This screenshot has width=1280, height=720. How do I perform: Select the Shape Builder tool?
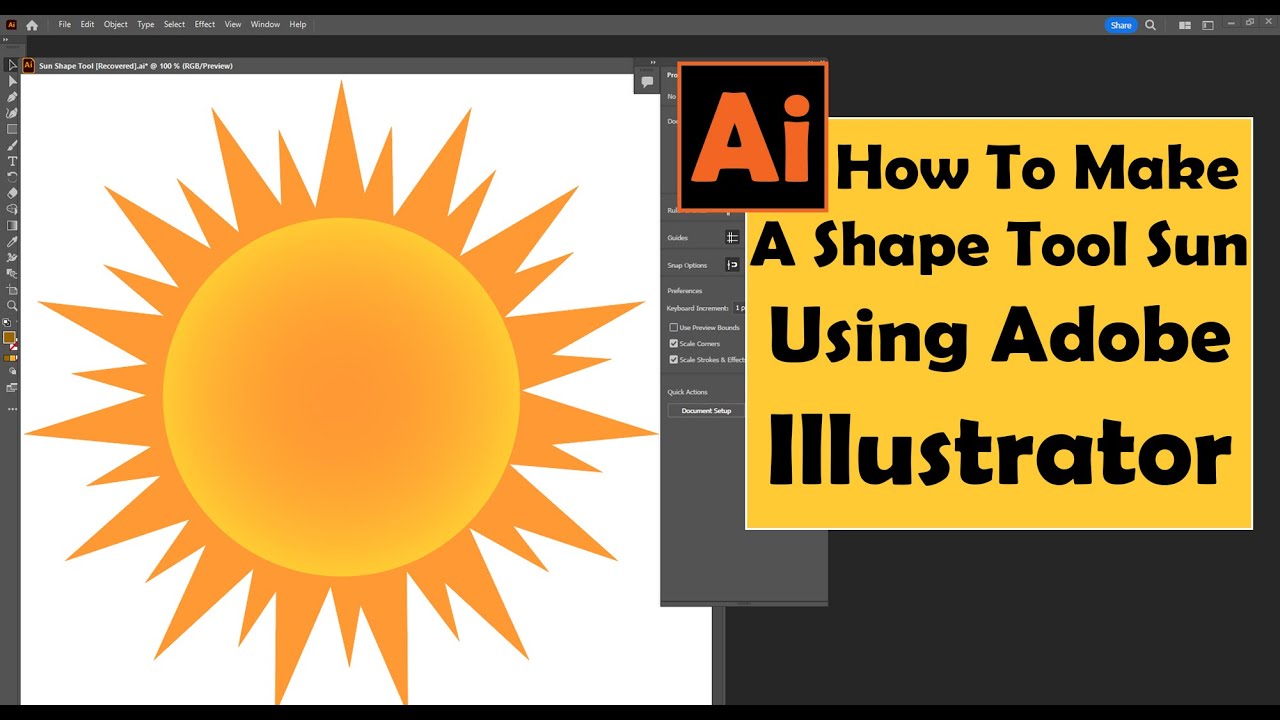pos(12,209)
